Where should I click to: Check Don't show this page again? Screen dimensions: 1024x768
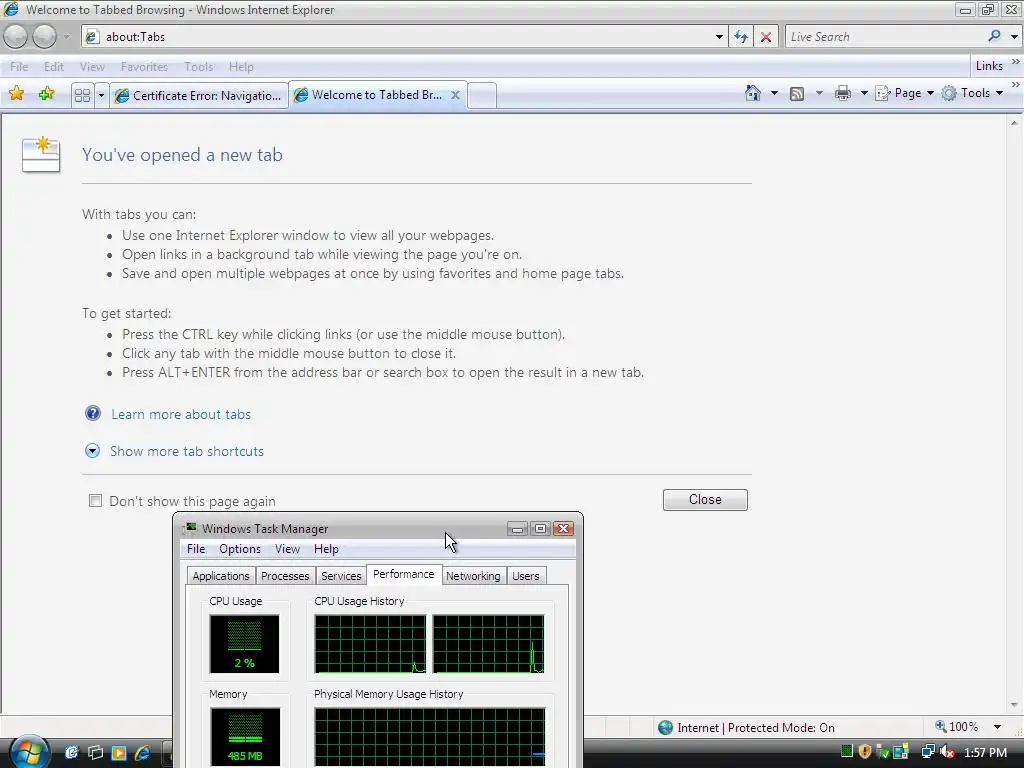[x=95, y=501]
